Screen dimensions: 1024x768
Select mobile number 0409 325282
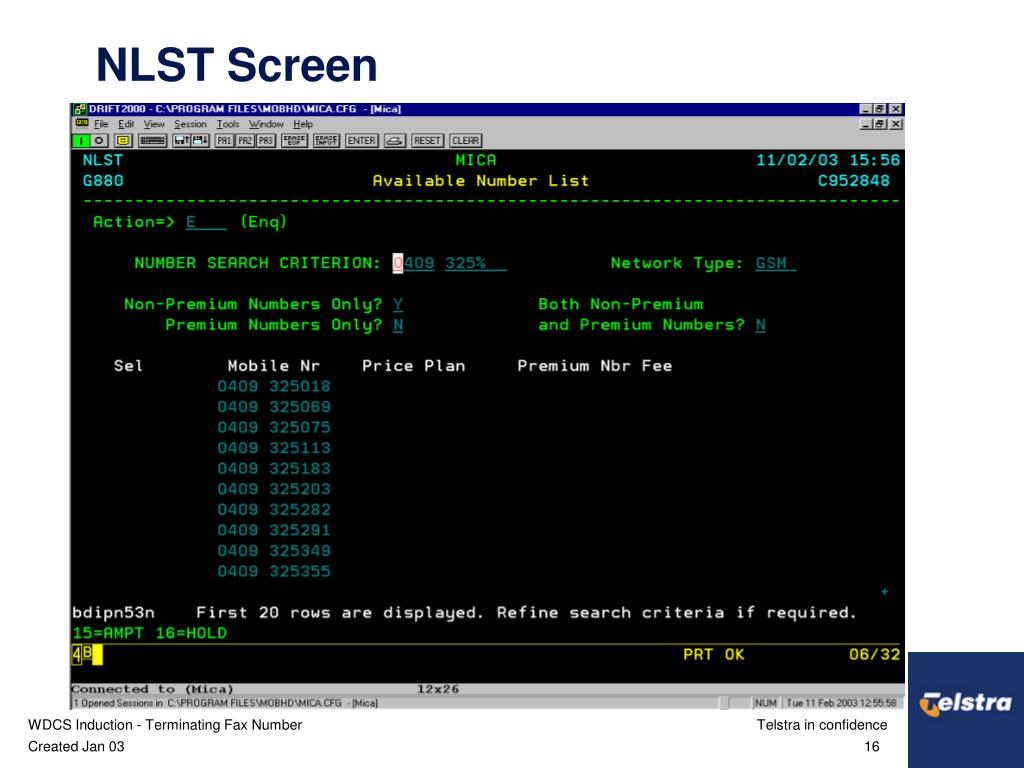[274, 510]
